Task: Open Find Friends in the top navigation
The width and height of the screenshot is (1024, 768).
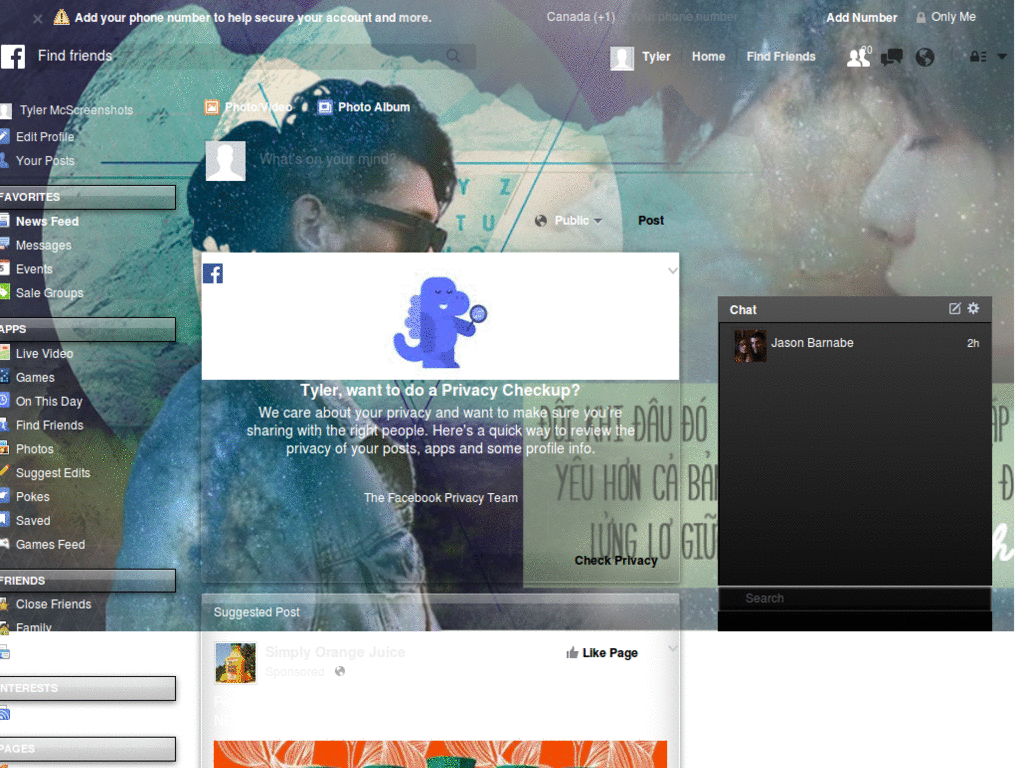Action: click(x=781, y=57)
